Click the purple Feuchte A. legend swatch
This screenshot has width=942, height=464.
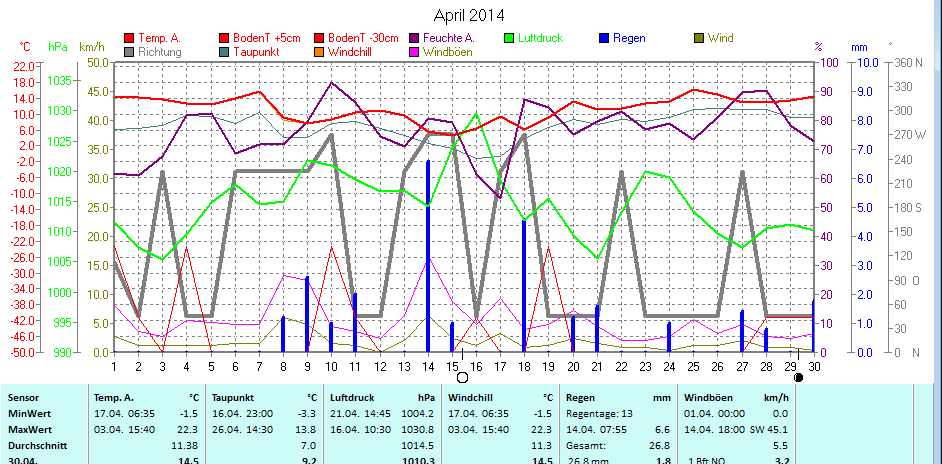(414, 38)
